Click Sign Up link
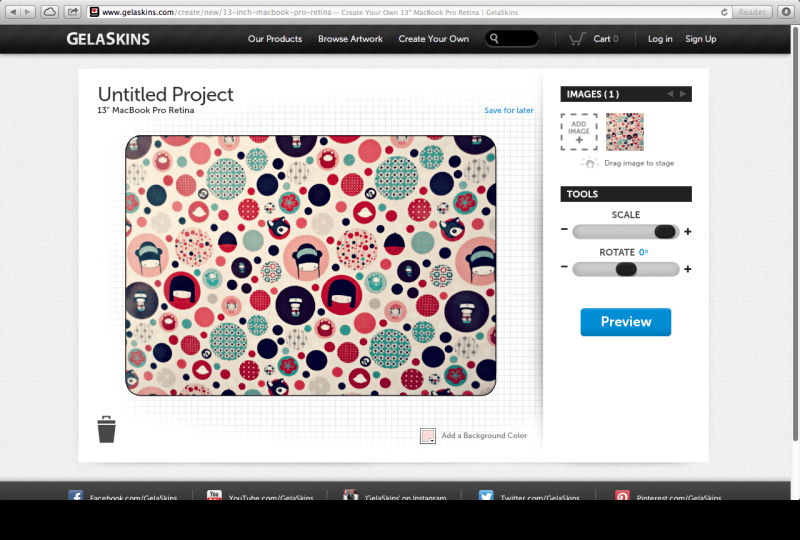The image size is (800, 540). (x=701, y=39)
